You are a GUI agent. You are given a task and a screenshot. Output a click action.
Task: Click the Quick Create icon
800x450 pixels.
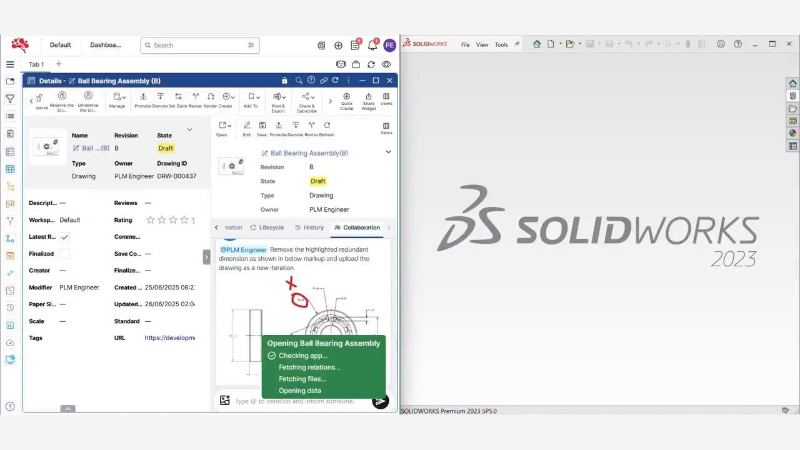pos(347,99)
